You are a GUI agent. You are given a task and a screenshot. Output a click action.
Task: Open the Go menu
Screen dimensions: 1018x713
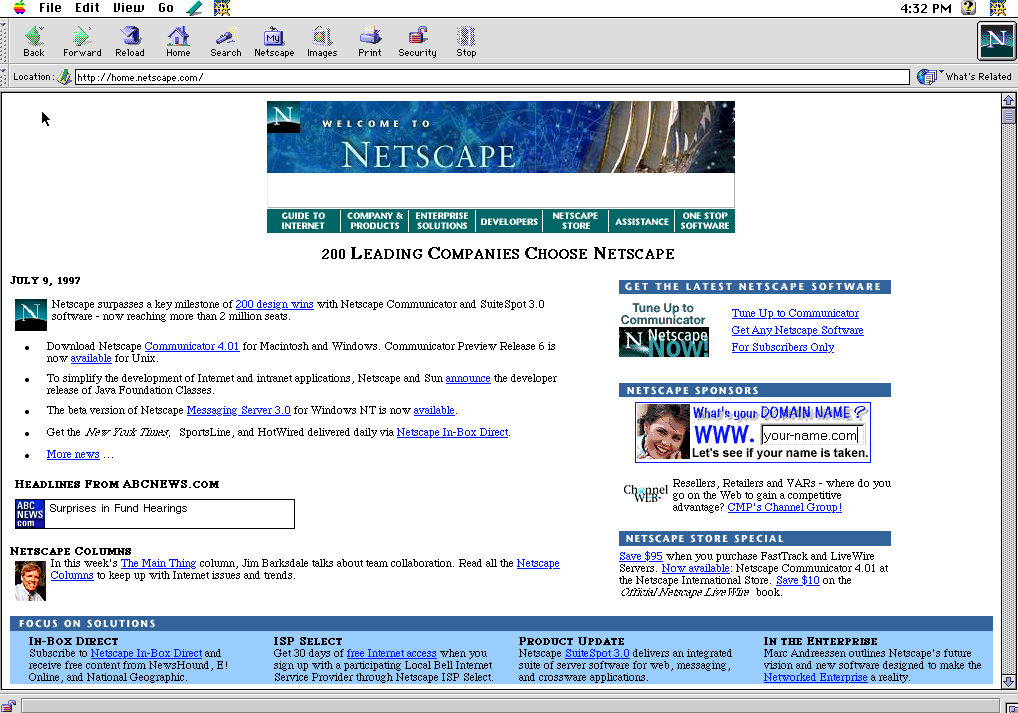165,7
